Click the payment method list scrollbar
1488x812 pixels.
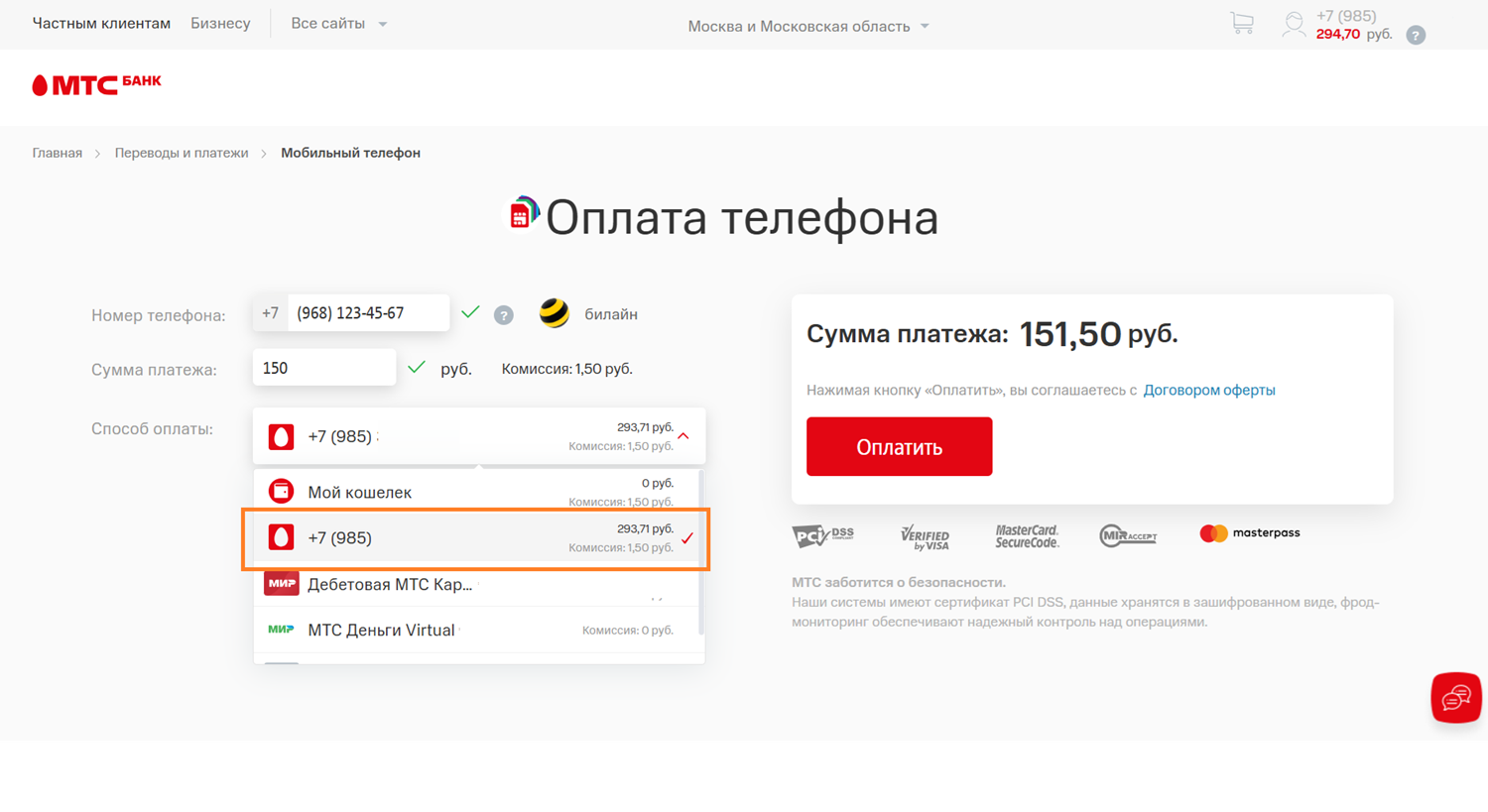[701, 551]
